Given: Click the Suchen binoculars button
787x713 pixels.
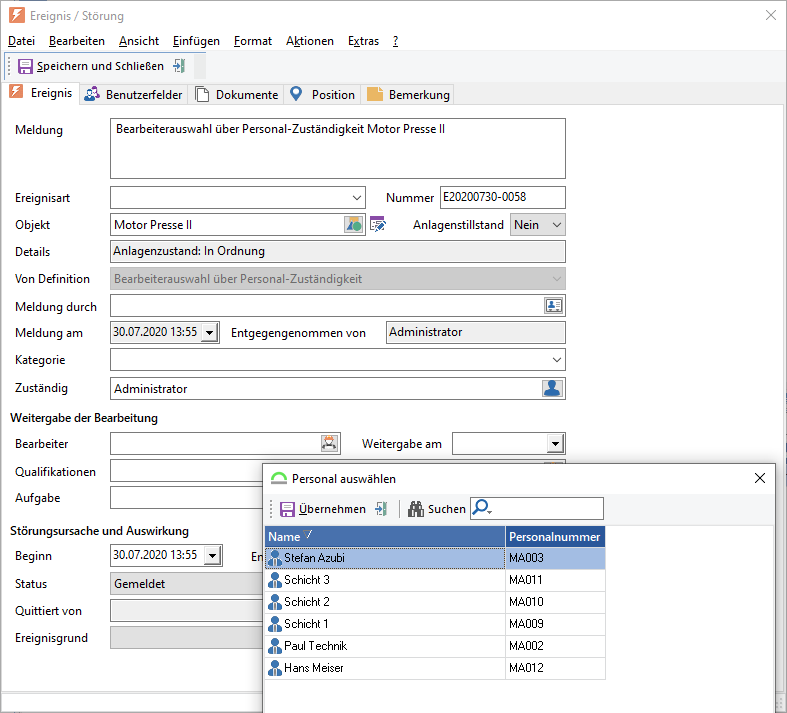Looking at the screenshot, I should (x=437, y=509).
